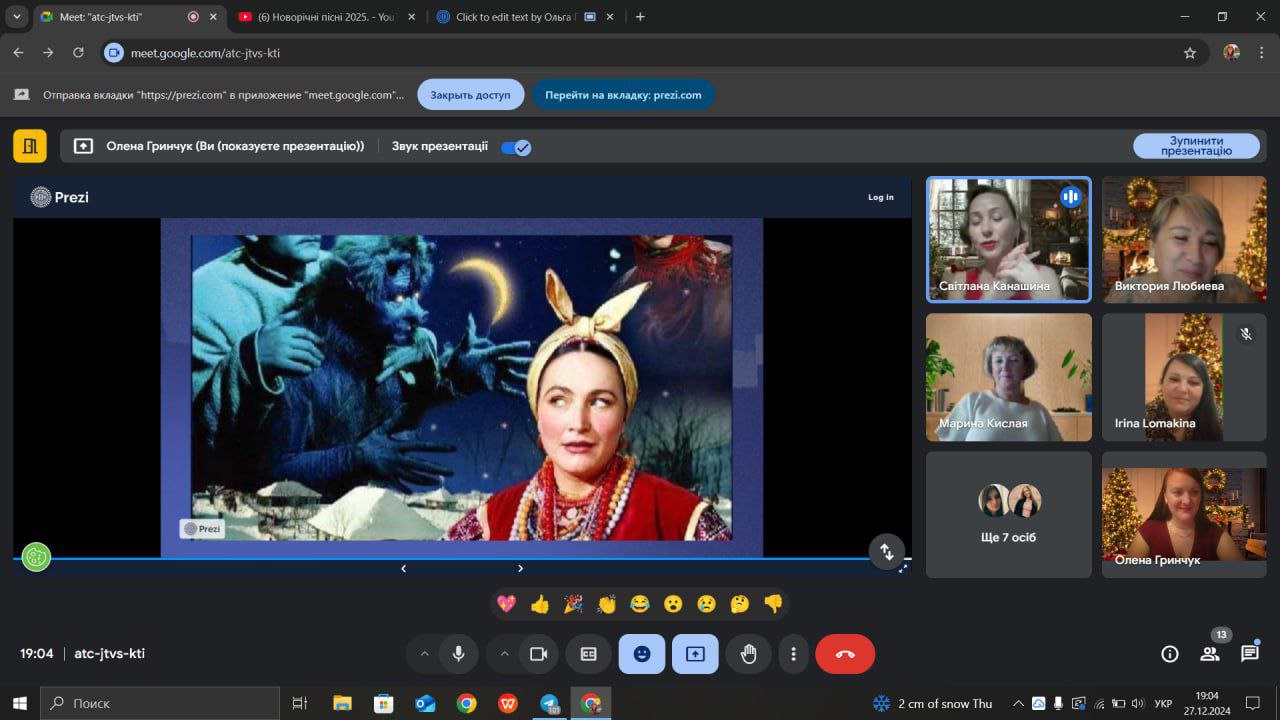Reload the page
The image size is (1280, 720).
pyautogui.click(x=78, y=53)
